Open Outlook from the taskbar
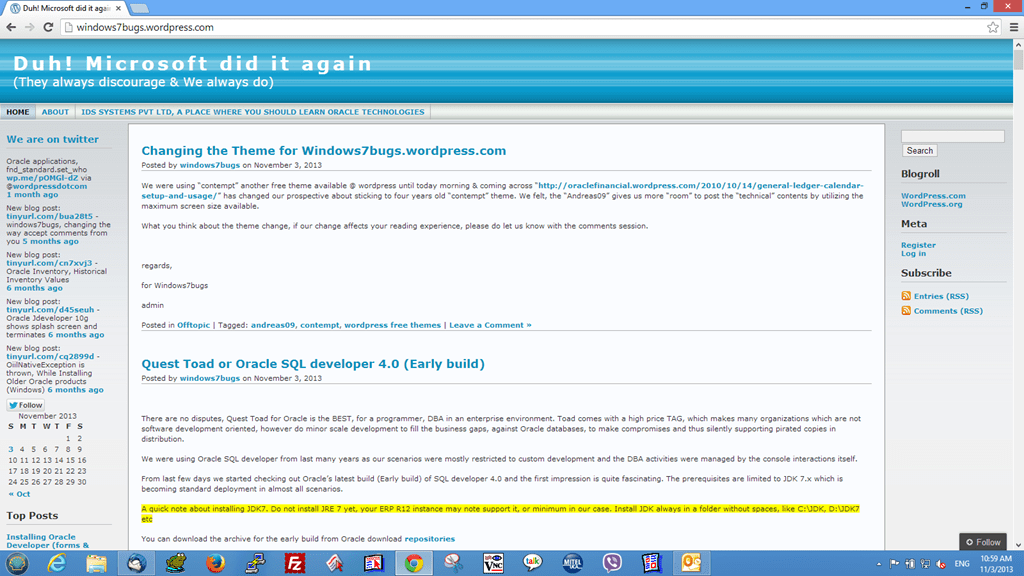This screenshot has width=1024, height=576. click(691, 563)
